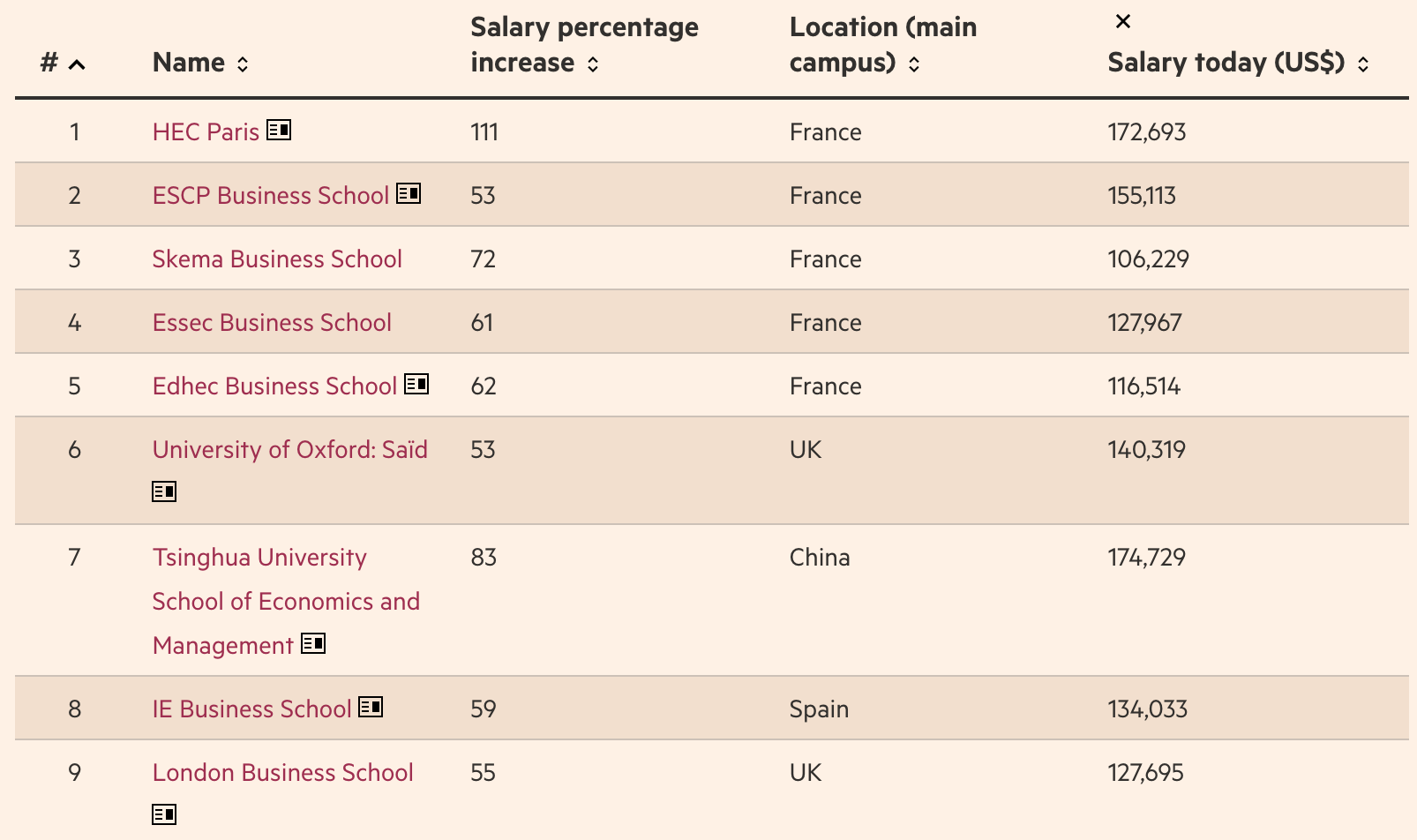Screen dimensions: 1417x840
Task: Click the profile icon beside ESCP Business School
Action: (409, 193)
